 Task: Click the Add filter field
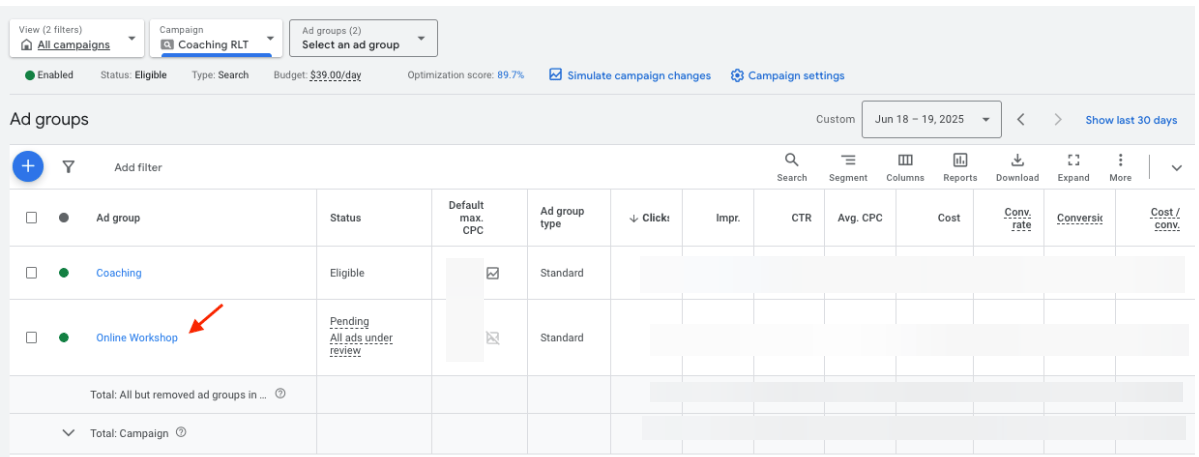click(138, 168)
